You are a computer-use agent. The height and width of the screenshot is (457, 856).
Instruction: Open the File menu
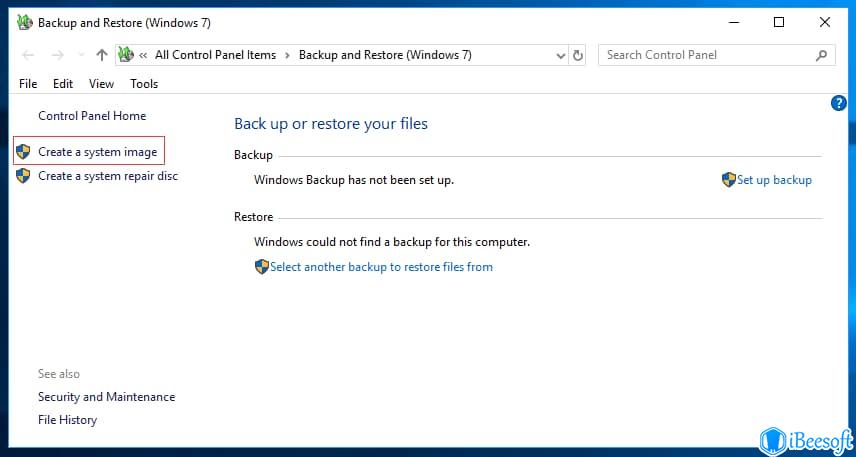coord(28,84)
